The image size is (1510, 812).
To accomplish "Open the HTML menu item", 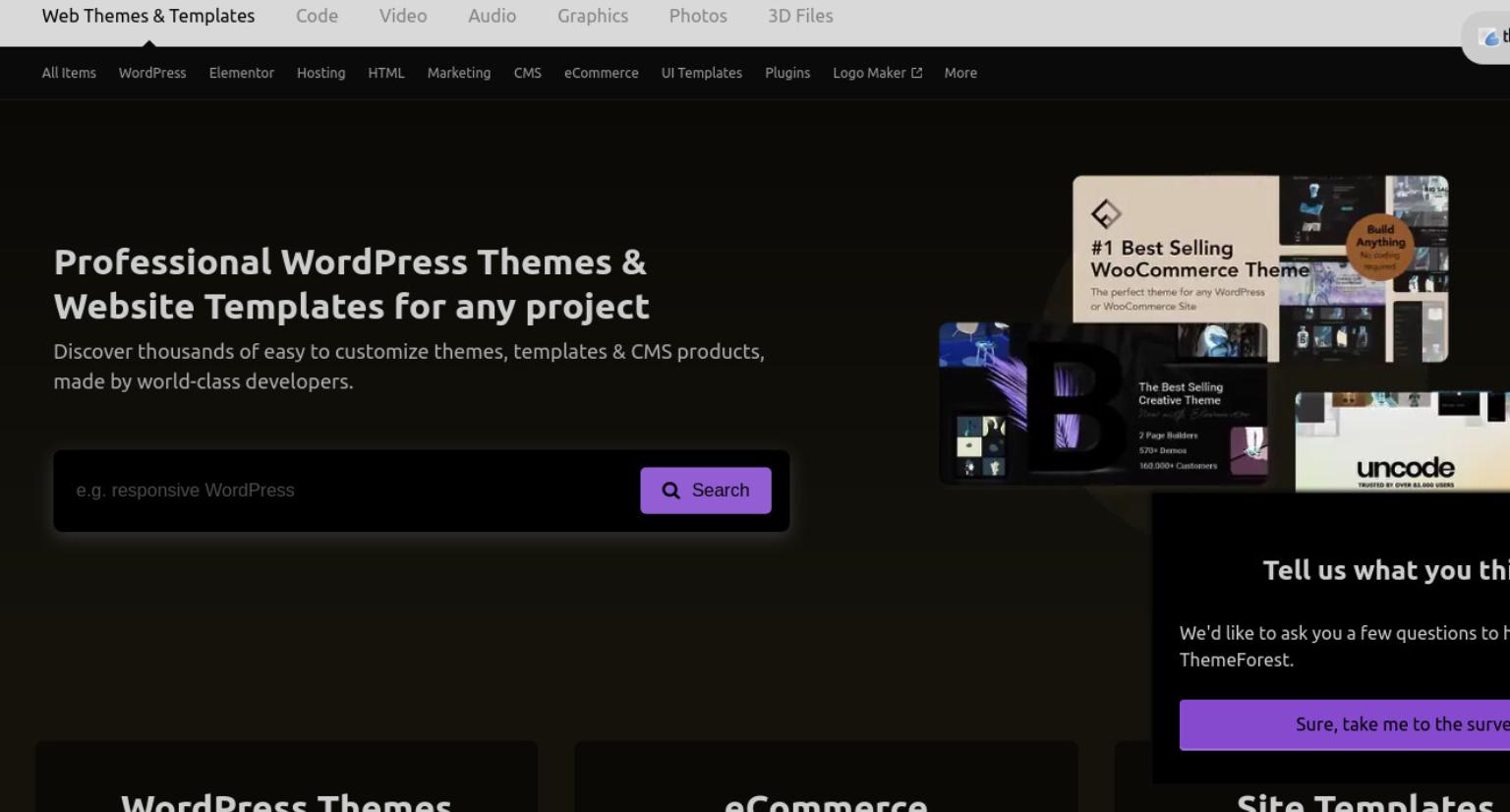I will coord(386,73).
